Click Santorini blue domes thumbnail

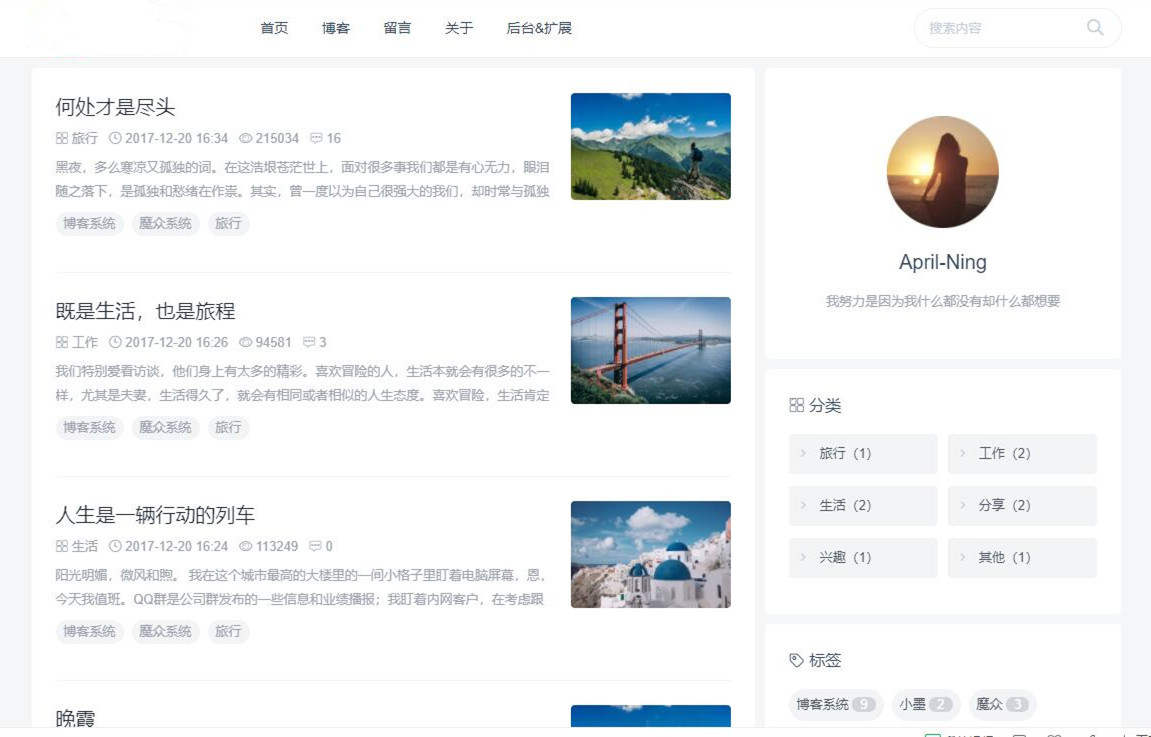click(x=650, y=554)
